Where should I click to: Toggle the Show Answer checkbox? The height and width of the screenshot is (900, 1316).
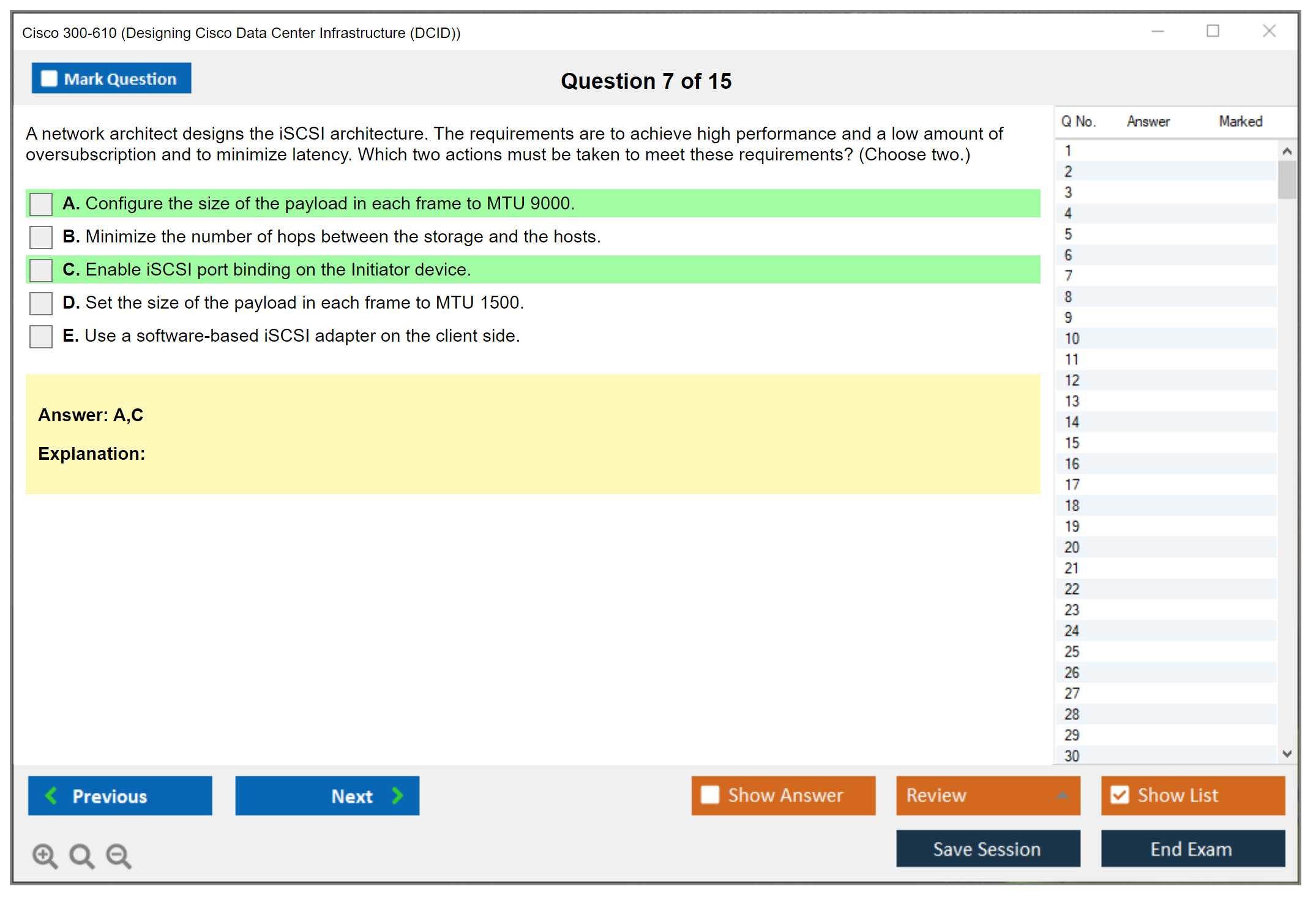(x=710, y=795)
